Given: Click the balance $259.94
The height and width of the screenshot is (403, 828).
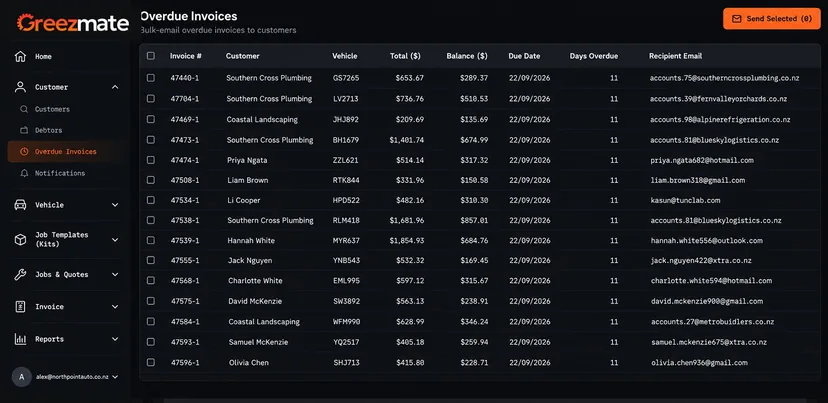Looking at the screenshot, I should (474, 342).
